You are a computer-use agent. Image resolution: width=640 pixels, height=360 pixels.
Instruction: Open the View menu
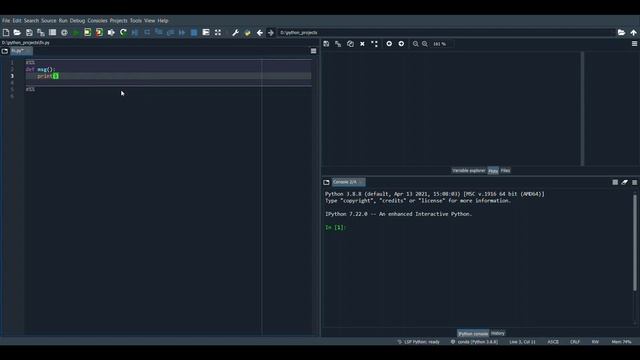point(149,20)
